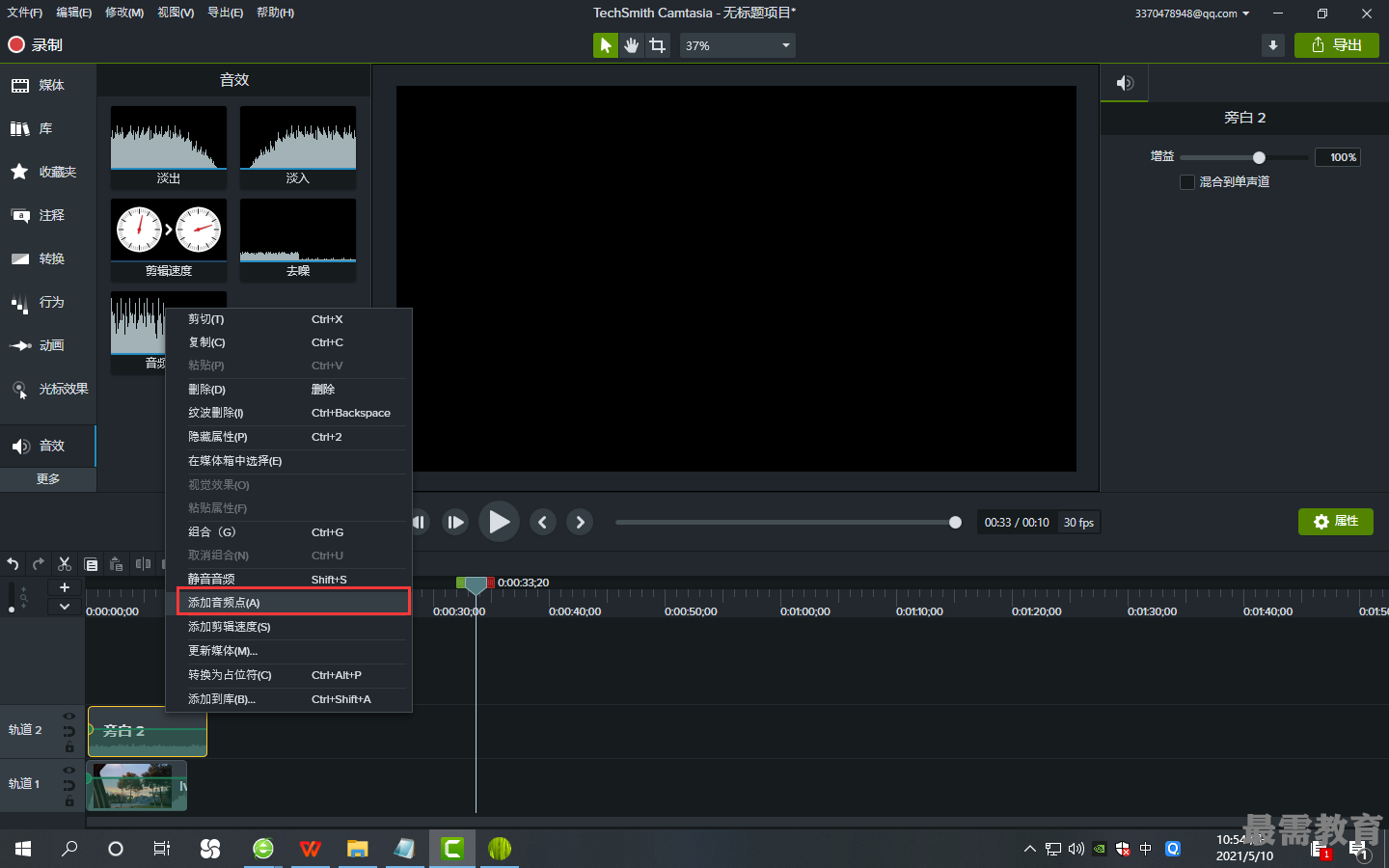Click the playback progress scrubber handle
This screenshot has width=1389, height=868.
click(x=955, y=523)
